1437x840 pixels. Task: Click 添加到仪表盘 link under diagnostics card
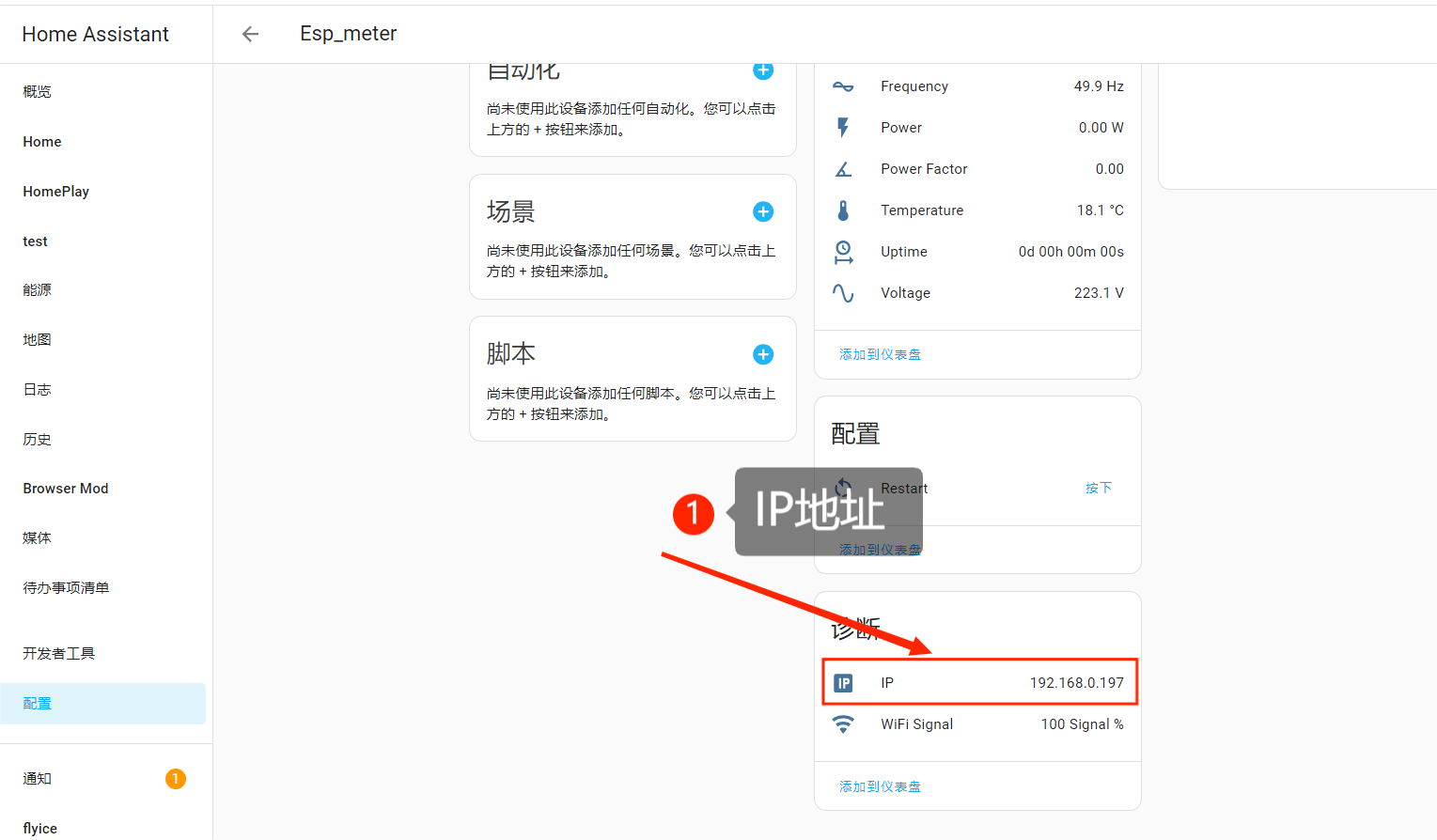880,786
